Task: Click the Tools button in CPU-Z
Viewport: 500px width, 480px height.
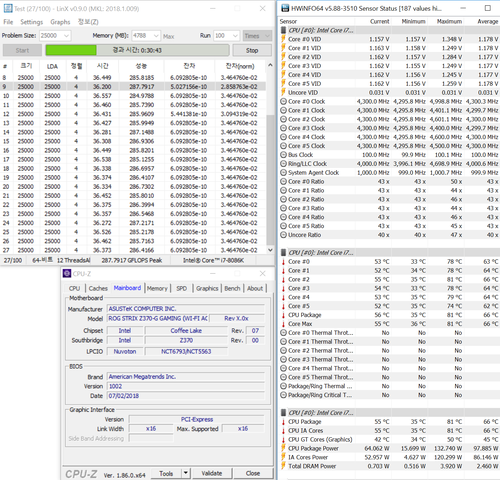Action: pyautogui.click(x=166, y=473)
